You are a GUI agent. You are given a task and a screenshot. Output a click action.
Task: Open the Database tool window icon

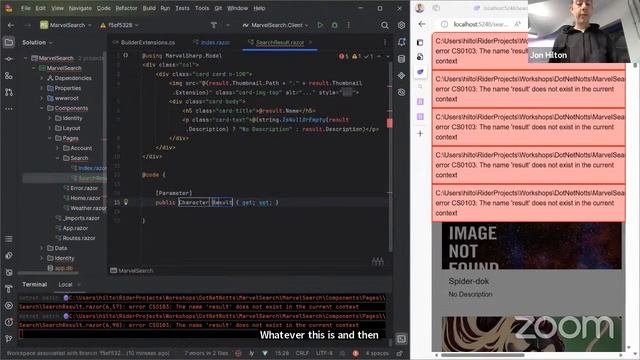[x=401, y=59]
